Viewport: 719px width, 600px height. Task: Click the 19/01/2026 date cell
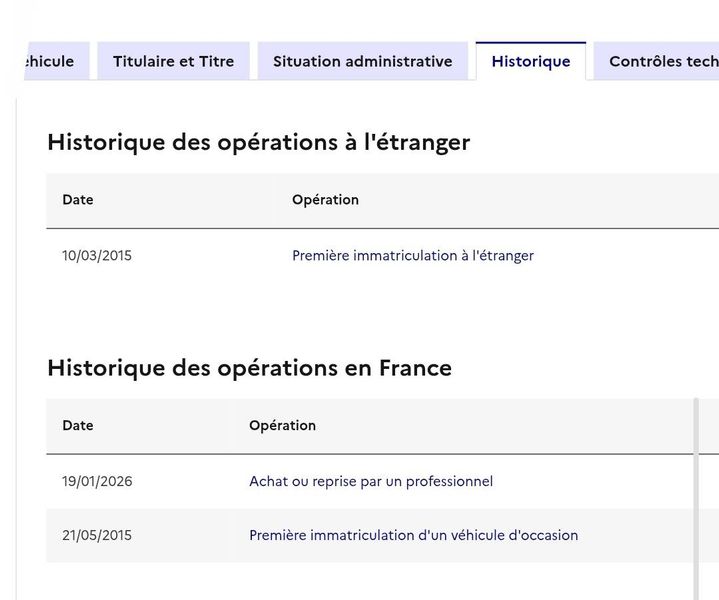pos(97,481)
